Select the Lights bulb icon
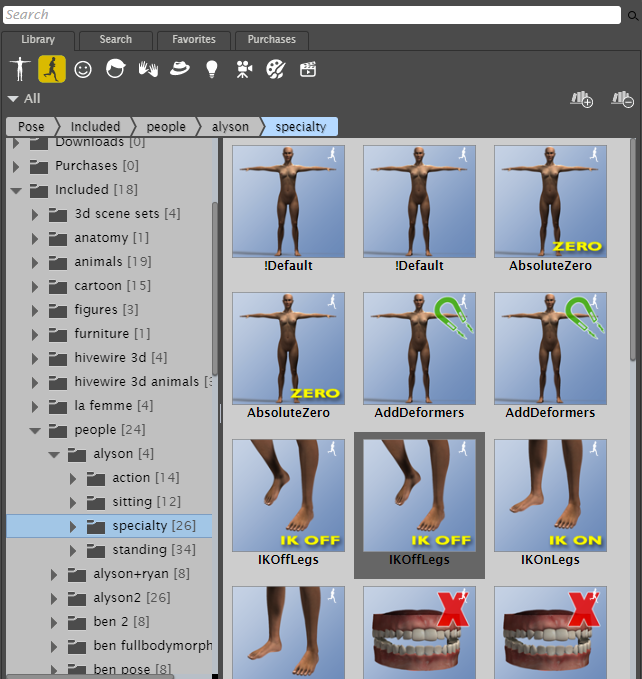The image size is (642, 679). [x=211, y=69]
